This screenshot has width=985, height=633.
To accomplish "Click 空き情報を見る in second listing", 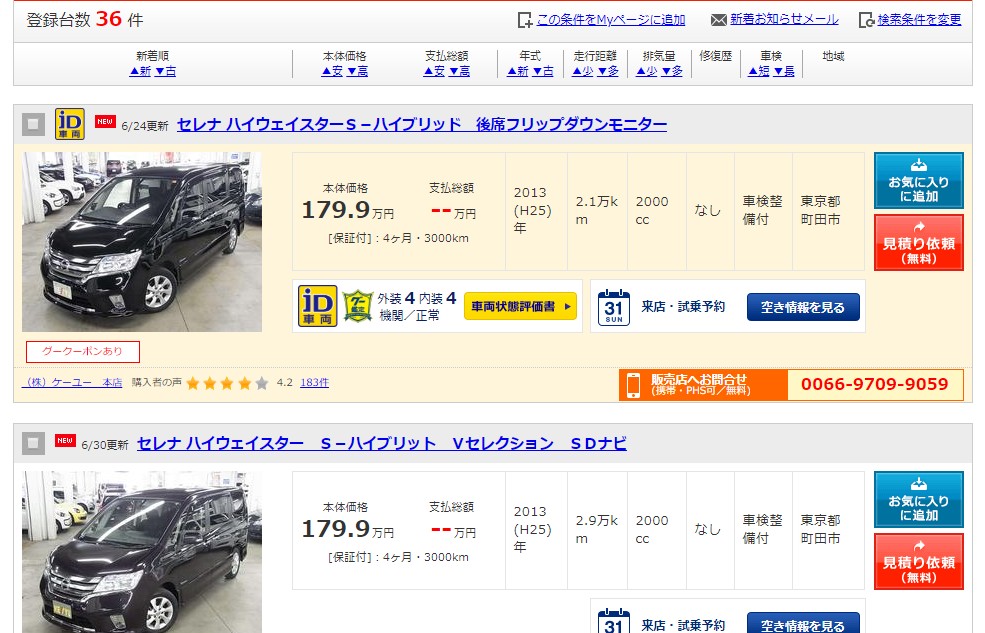I will [x=803, y=623].
